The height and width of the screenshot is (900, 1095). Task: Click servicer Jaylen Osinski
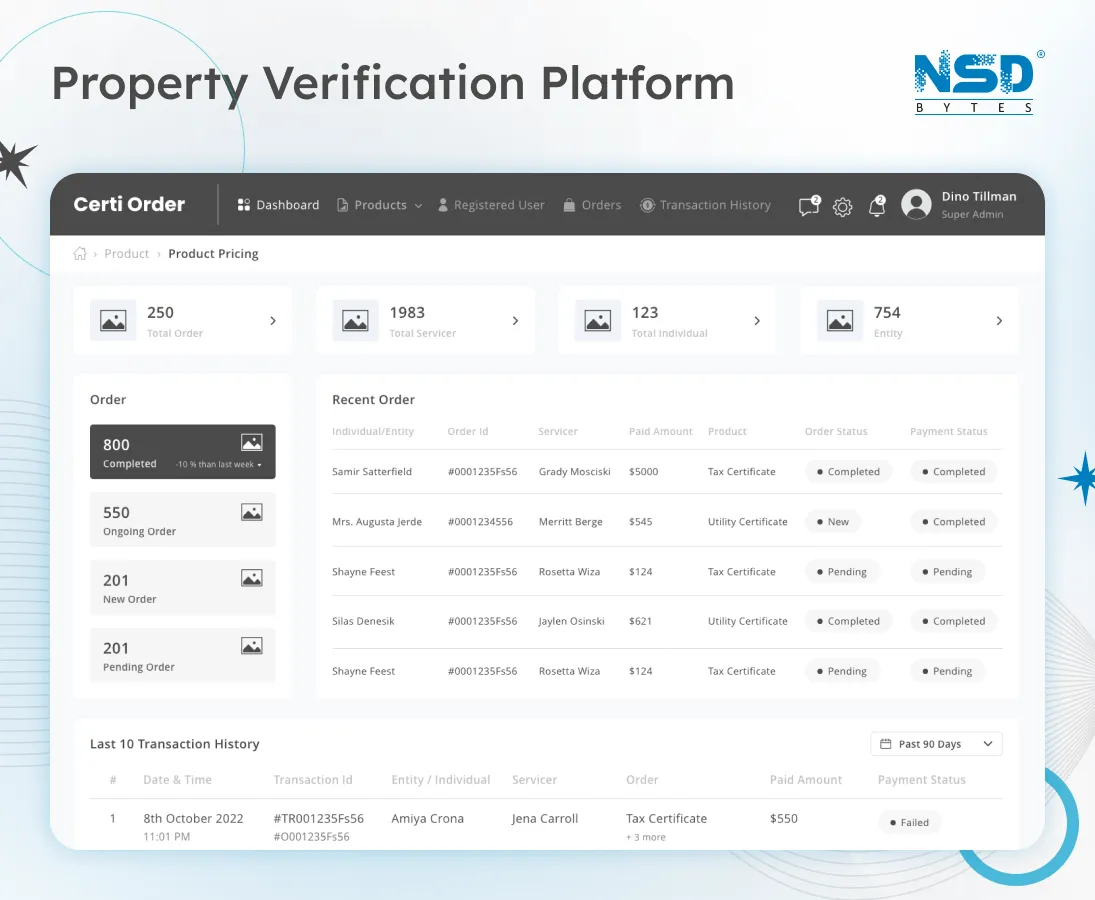coord(571,621)
